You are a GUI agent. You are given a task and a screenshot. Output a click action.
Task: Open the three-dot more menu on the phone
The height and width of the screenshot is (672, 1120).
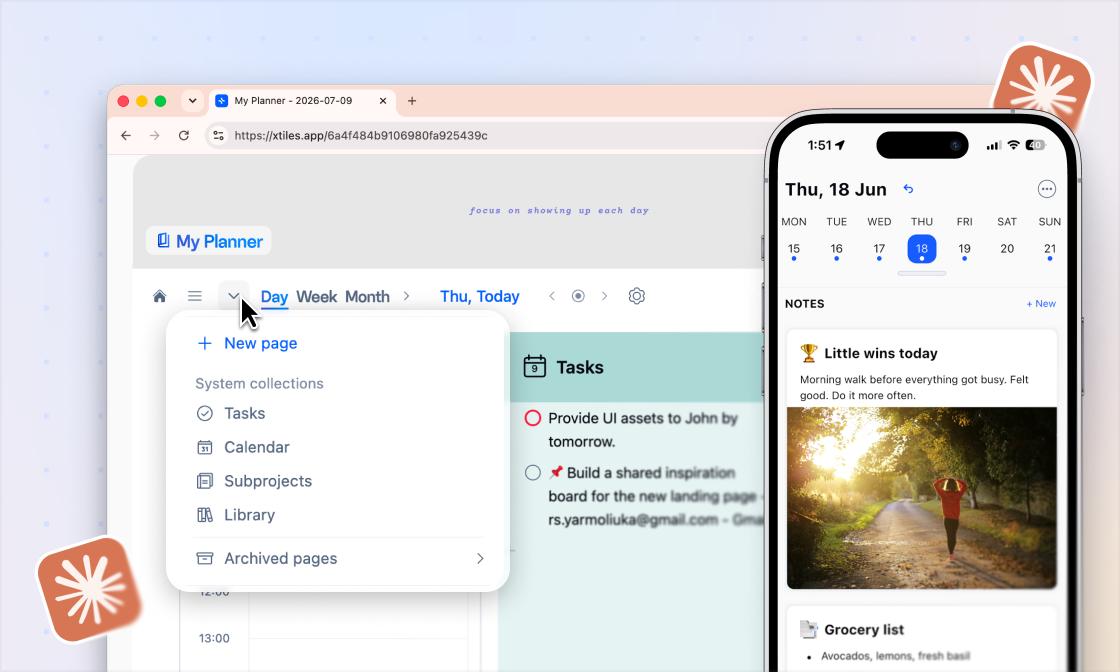(1046, 189)
